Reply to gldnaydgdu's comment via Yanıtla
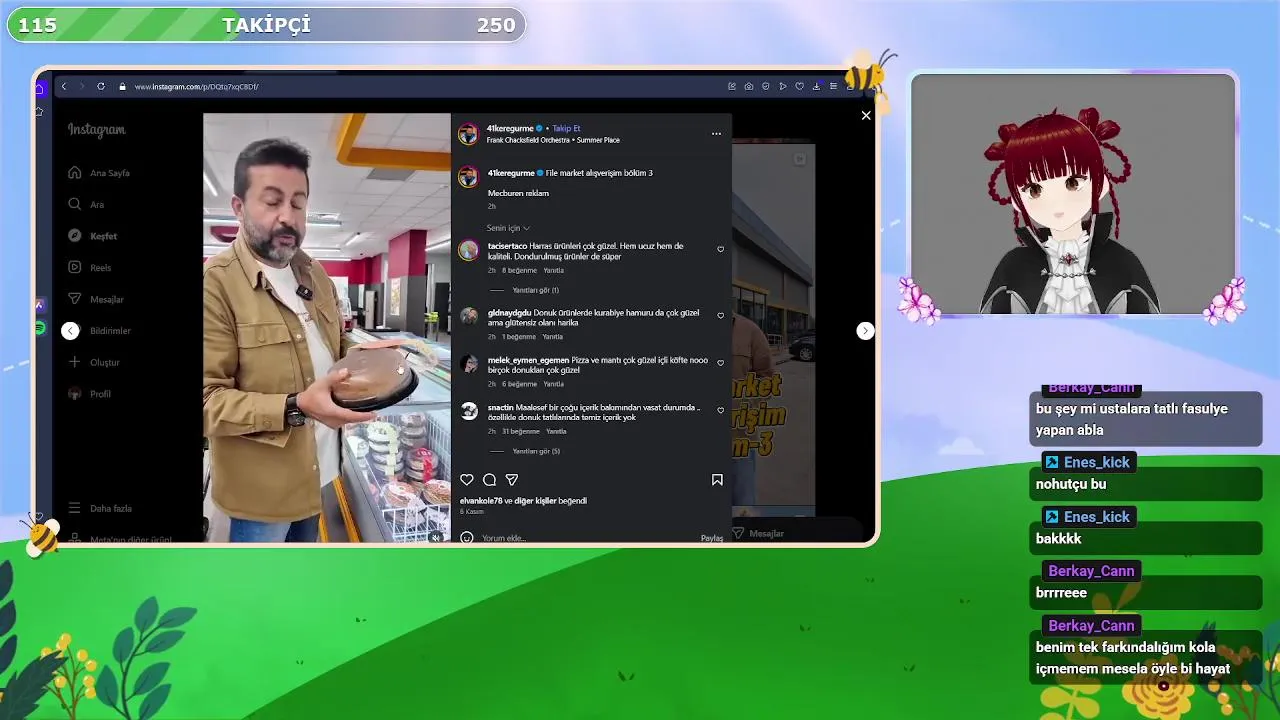This screenshot has width=1280, height=720. pos(552,337)
